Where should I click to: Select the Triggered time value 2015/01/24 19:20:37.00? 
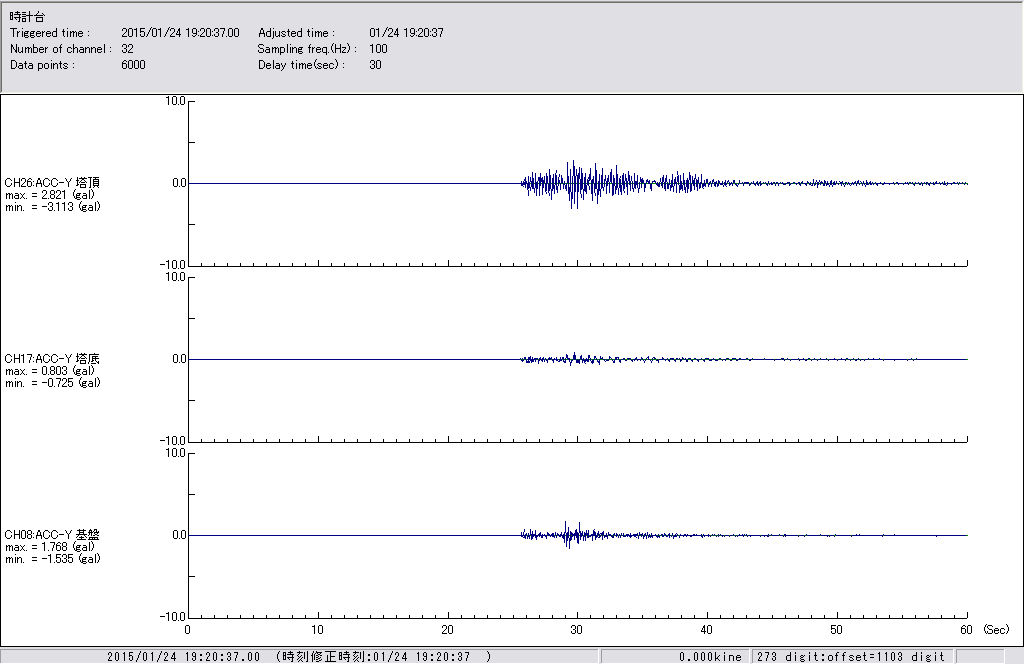click(187, 33)
